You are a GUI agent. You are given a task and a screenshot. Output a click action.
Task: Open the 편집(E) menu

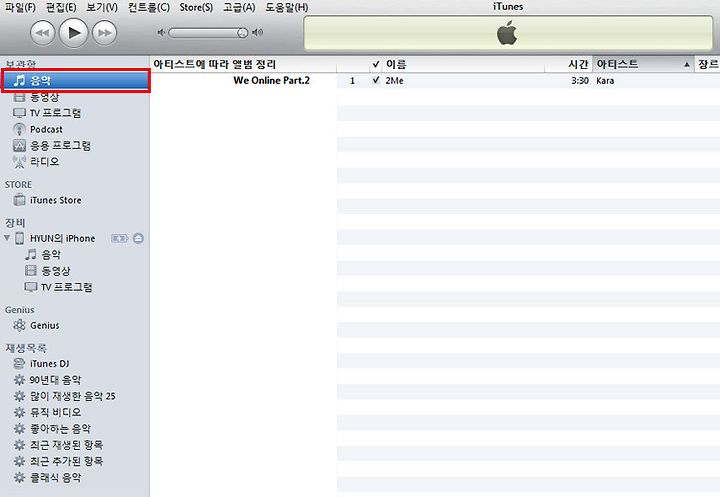(61, 7)
